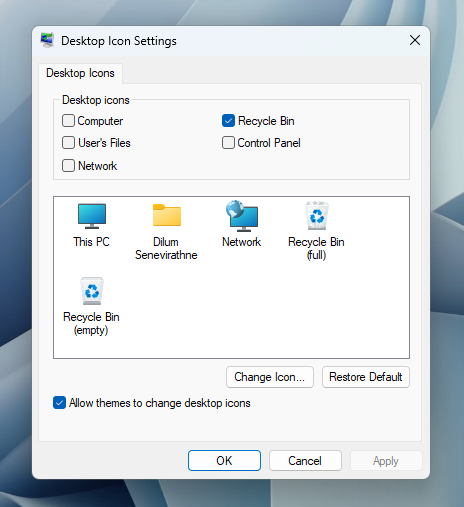464x507 pixels.
Task: Switch to the Desktop Icons tab
Action: (x=80, y=73)
